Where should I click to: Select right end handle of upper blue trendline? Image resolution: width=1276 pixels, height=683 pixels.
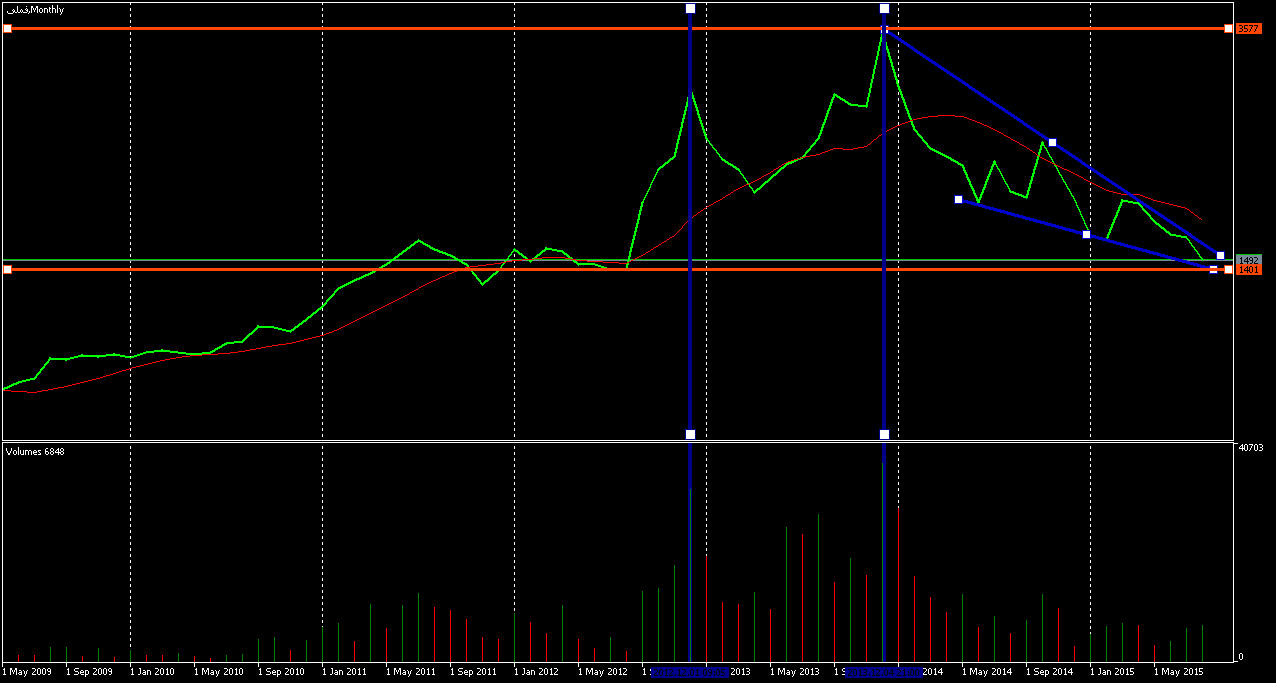click(x=1220, y=256)
